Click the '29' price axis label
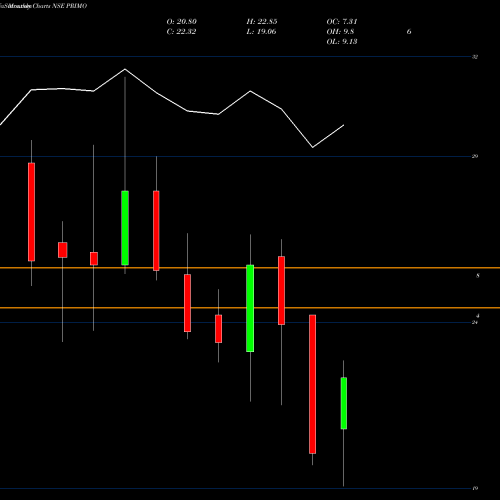The image size is (500, 500). tap(475, 156)
